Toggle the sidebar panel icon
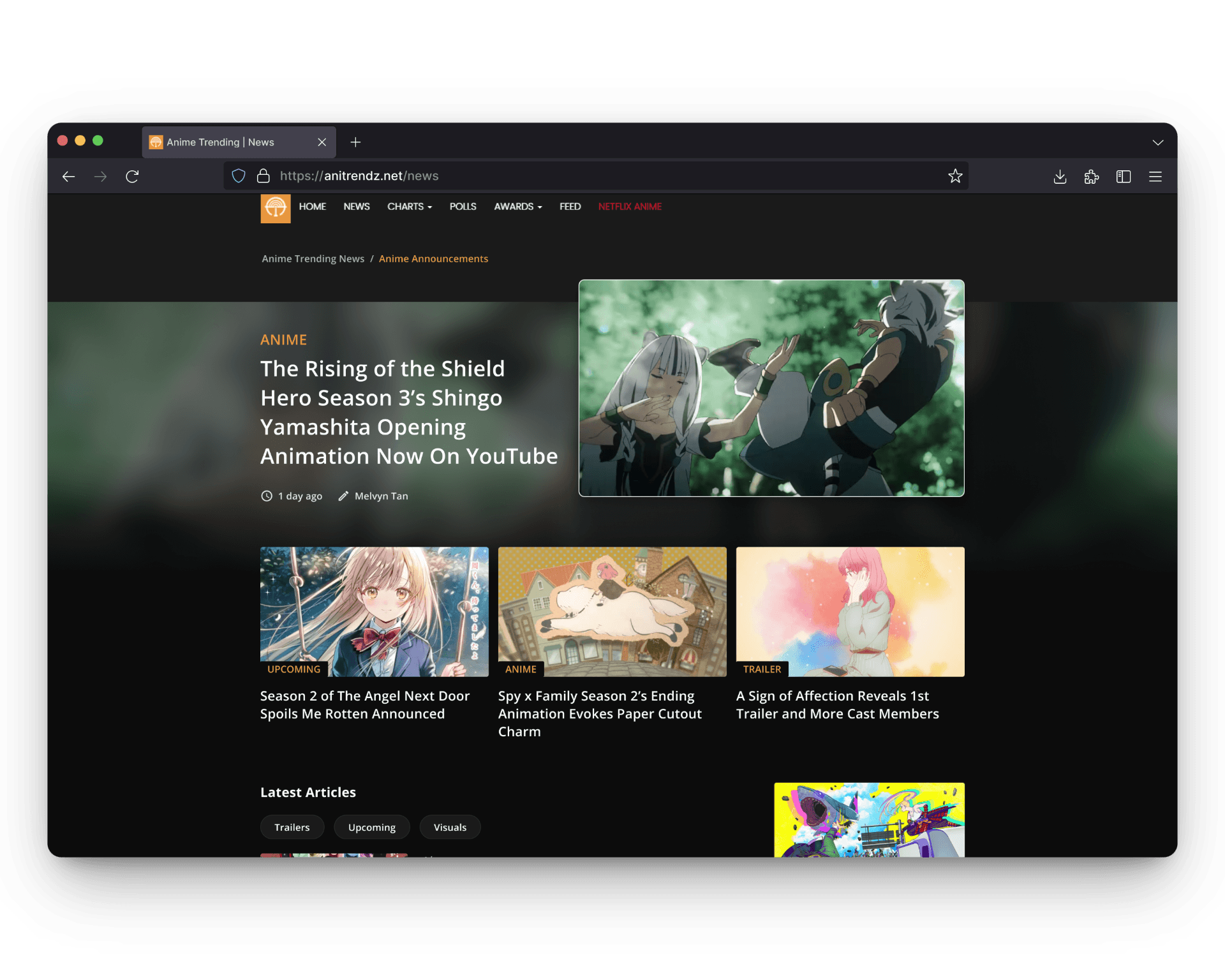 click(x=1123, y=177)
